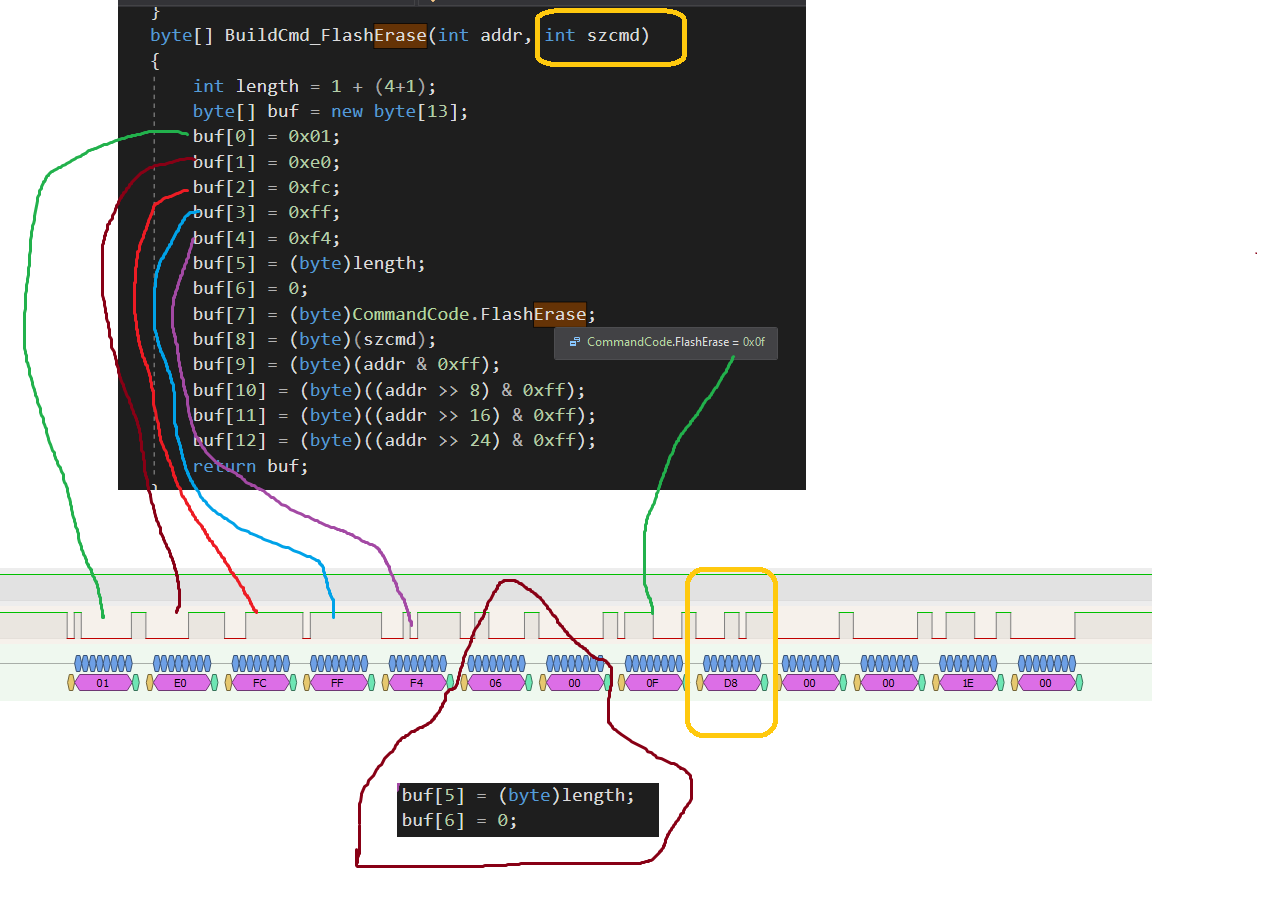Click the buf[10] line with 'addr >> 8'

click(x=390, y=390)
